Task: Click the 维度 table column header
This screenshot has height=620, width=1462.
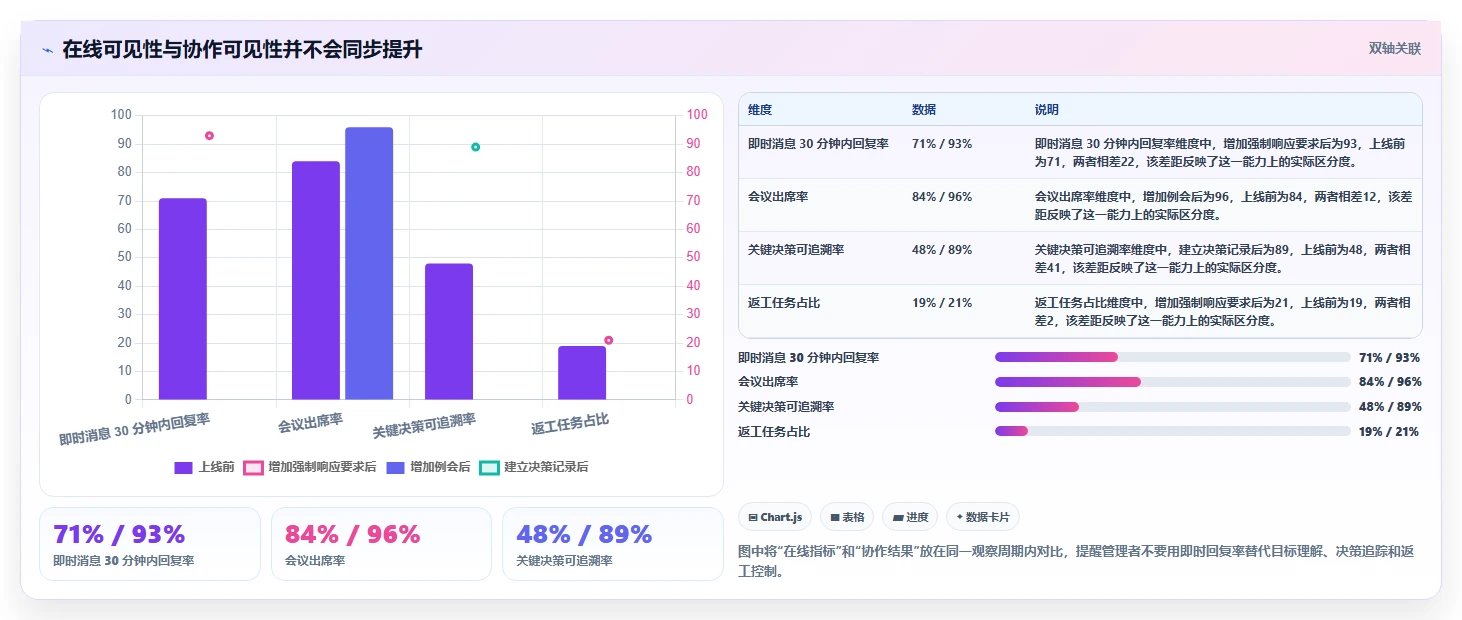Action: [x=760, y=110]
